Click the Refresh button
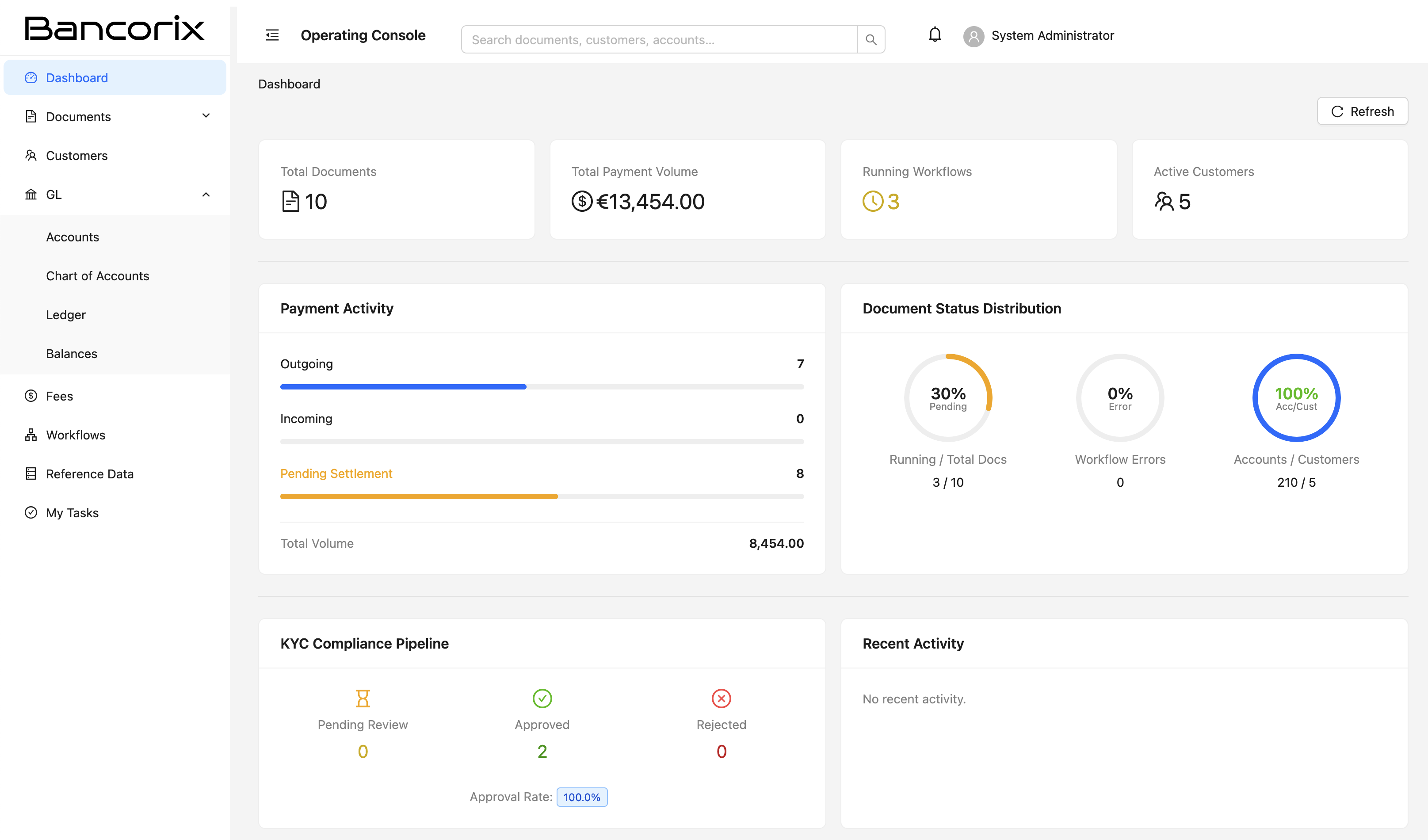 [1362, 111]
